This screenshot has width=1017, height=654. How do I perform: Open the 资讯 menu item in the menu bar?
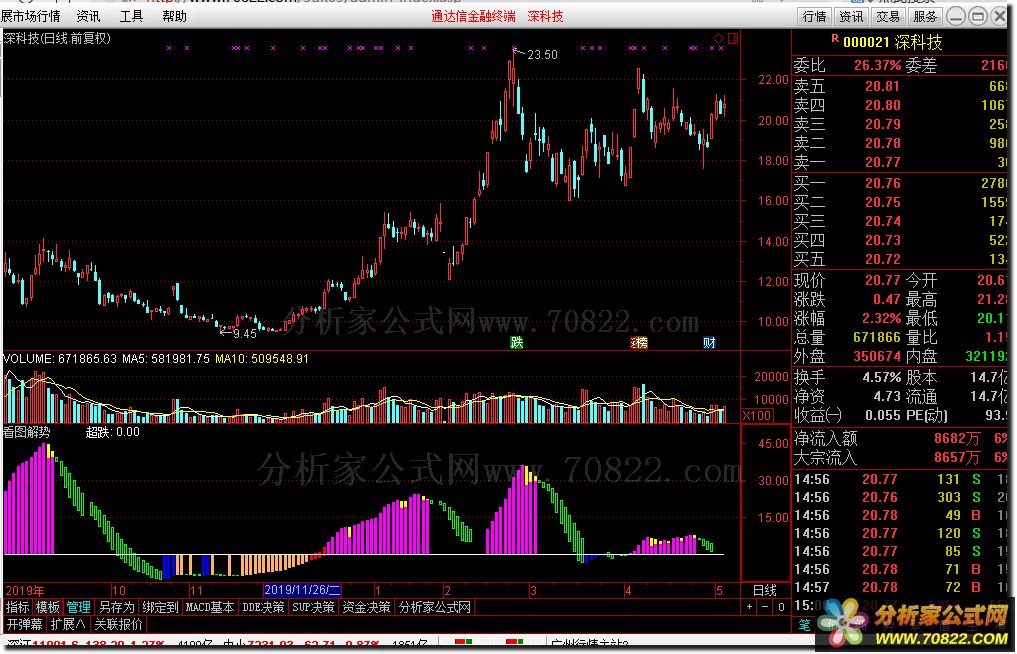tap(88, 16)
